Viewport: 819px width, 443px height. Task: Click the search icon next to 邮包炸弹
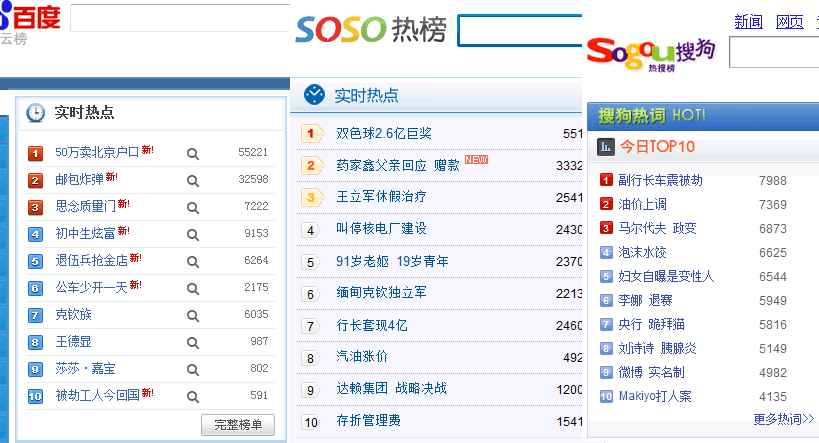click(193, 180)
